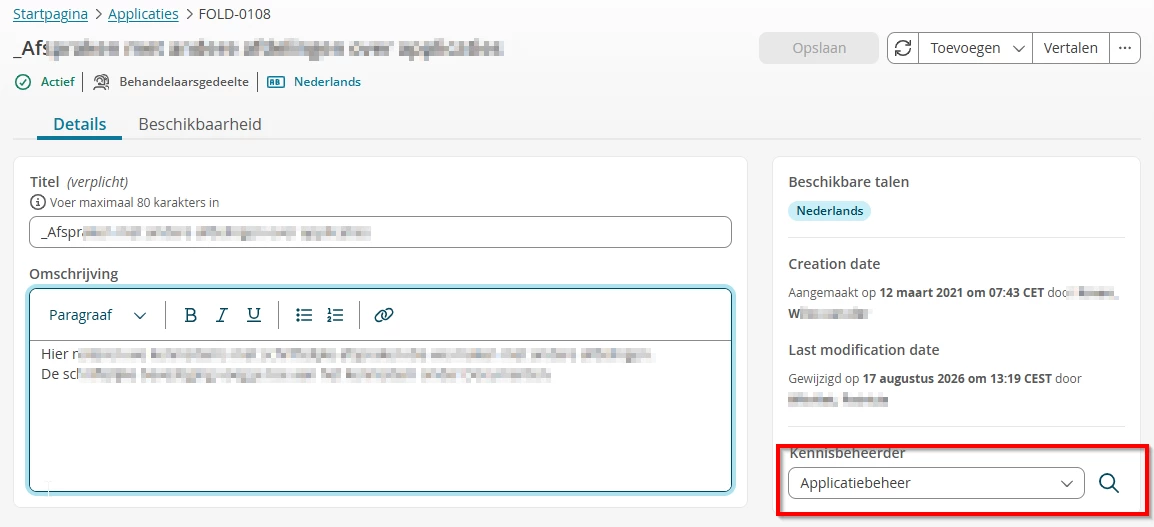Screen dimensions: 1154x527
Task: Toggle bold text formatting
Action: click(191, 315)
